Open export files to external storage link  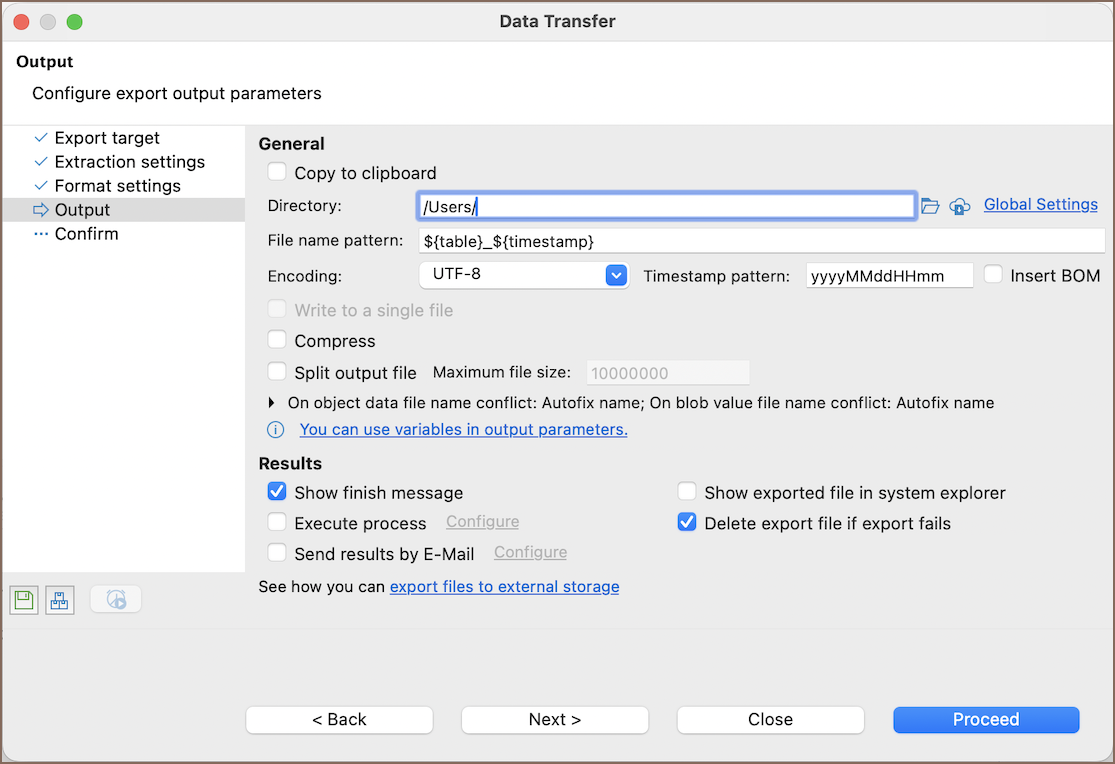(x=504, y=587)
